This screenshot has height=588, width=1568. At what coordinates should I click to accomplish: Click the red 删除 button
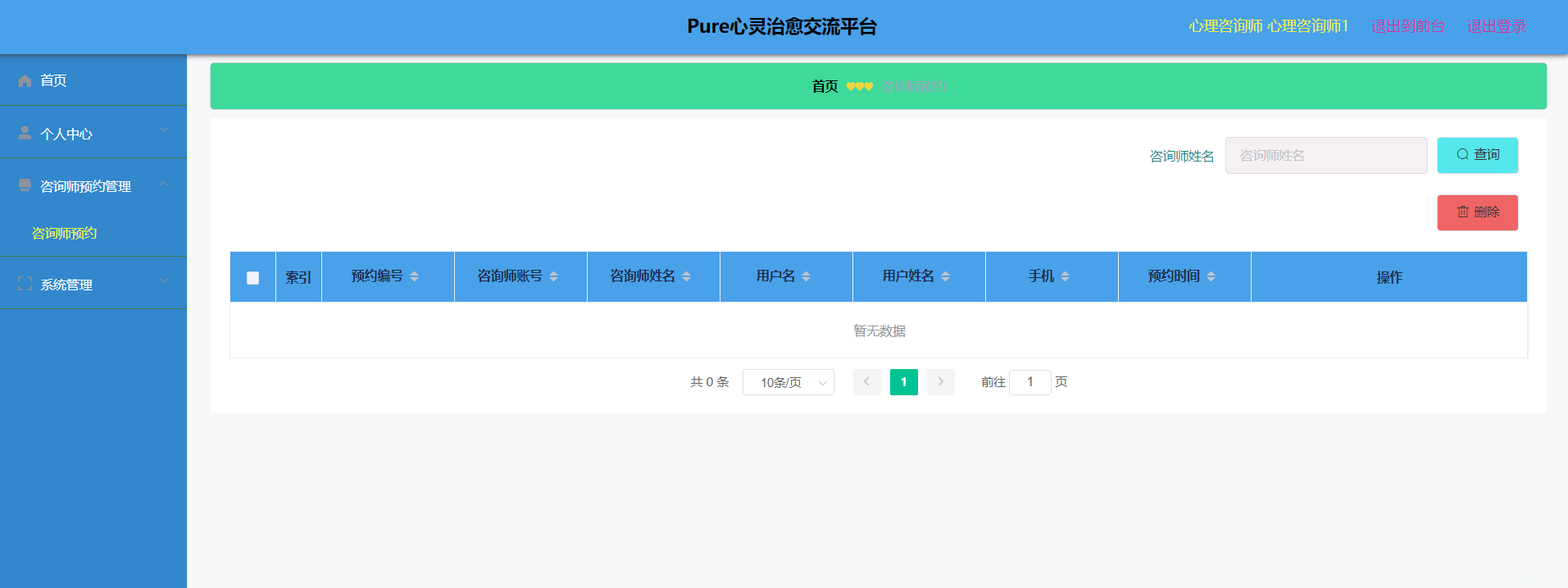(1477, 212)
